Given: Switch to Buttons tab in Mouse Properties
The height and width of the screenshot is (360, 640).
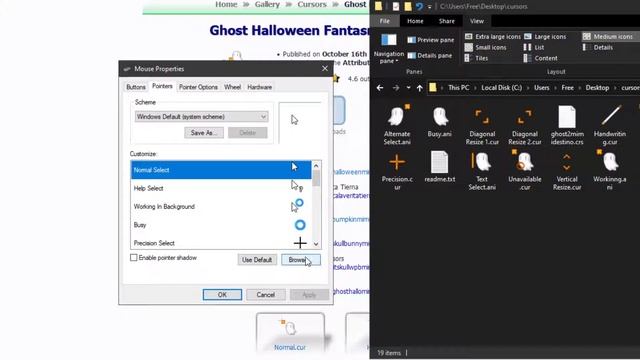Looking at the screenshot, I should point(136,87).
